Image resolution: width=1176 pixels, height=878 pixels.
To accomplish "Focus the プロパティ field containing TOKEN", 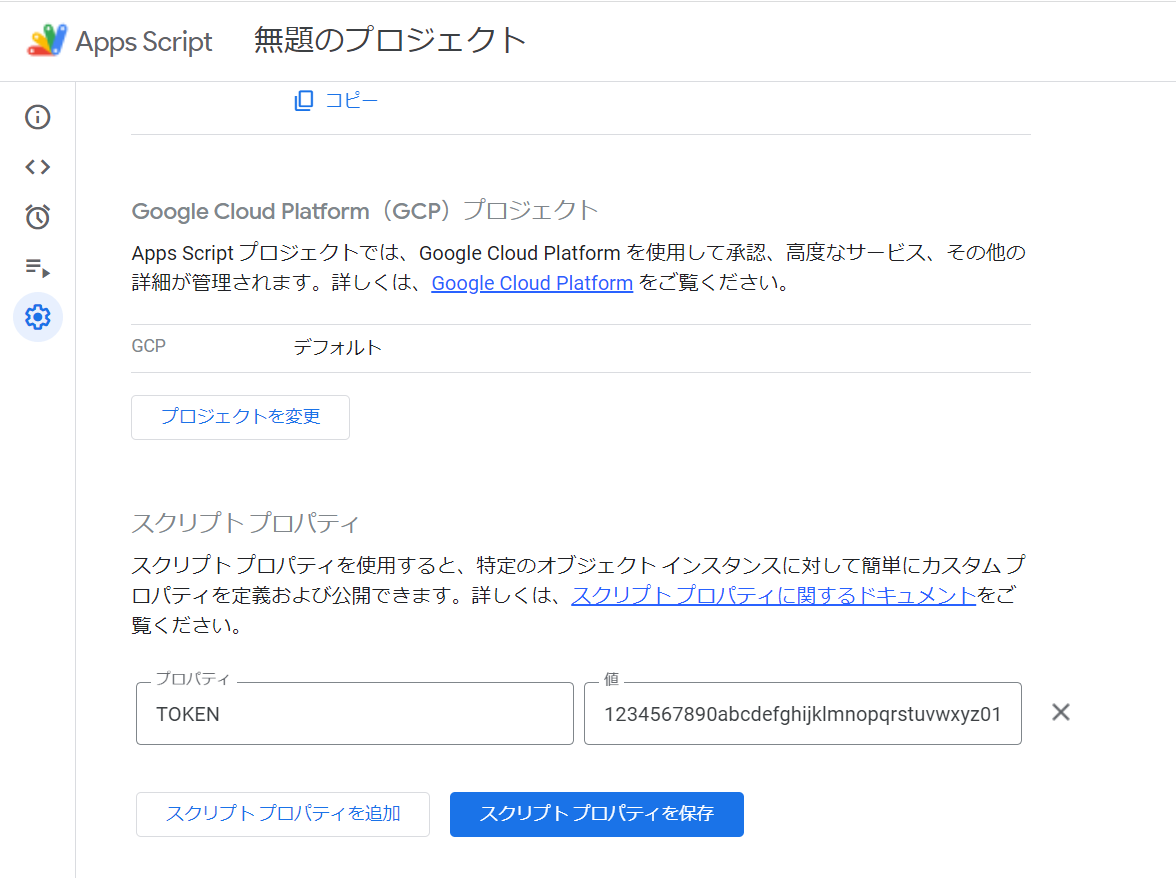I will (355, 713).
